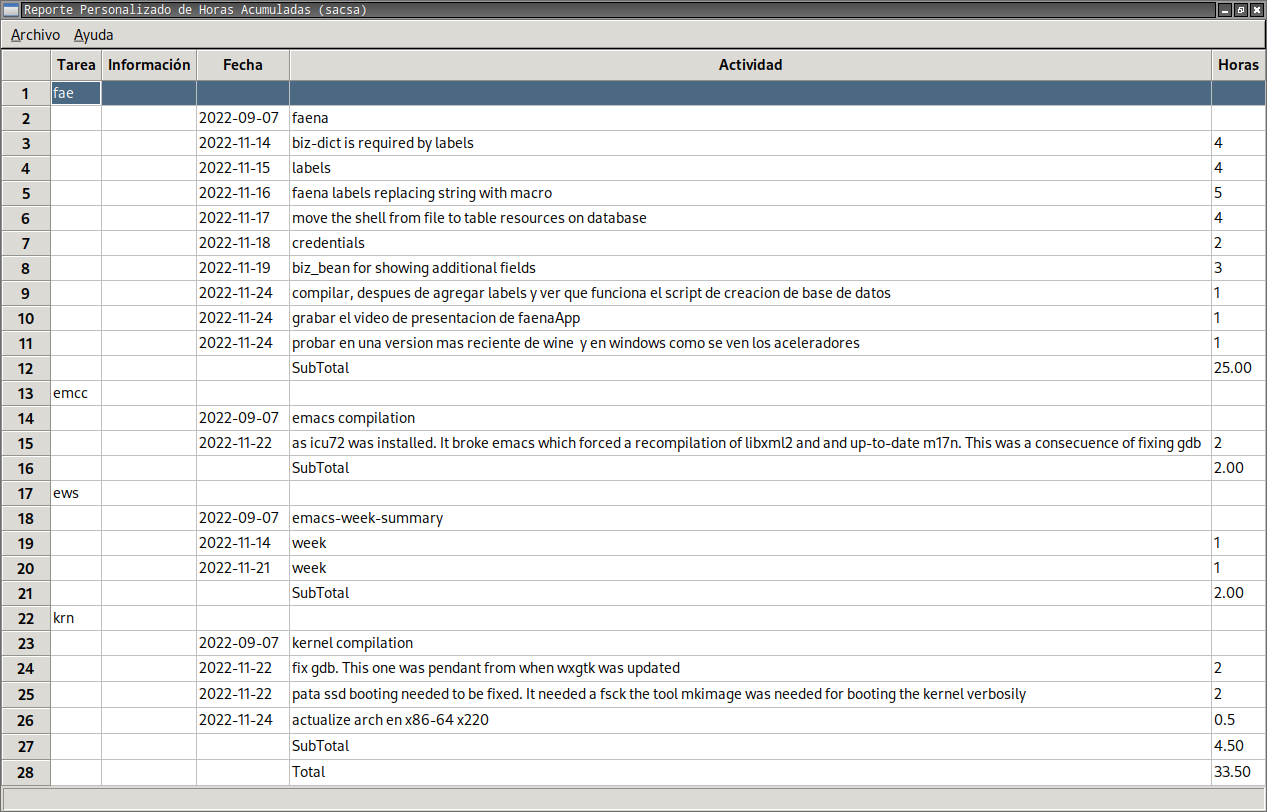This screenshot has height=812, width=1267.
Task: Click 'biz-dict is required by labels' cell
Action: point(750,143)
